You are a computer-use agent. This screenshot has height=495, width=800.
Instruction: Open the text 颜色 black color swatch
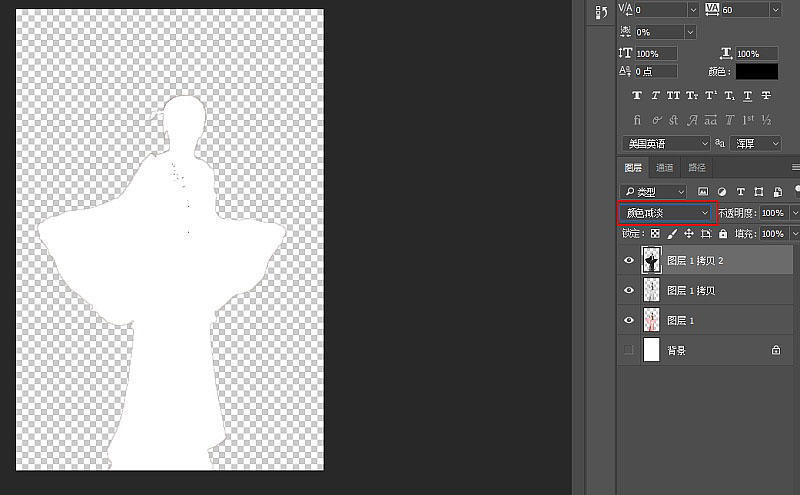point(757,71)
